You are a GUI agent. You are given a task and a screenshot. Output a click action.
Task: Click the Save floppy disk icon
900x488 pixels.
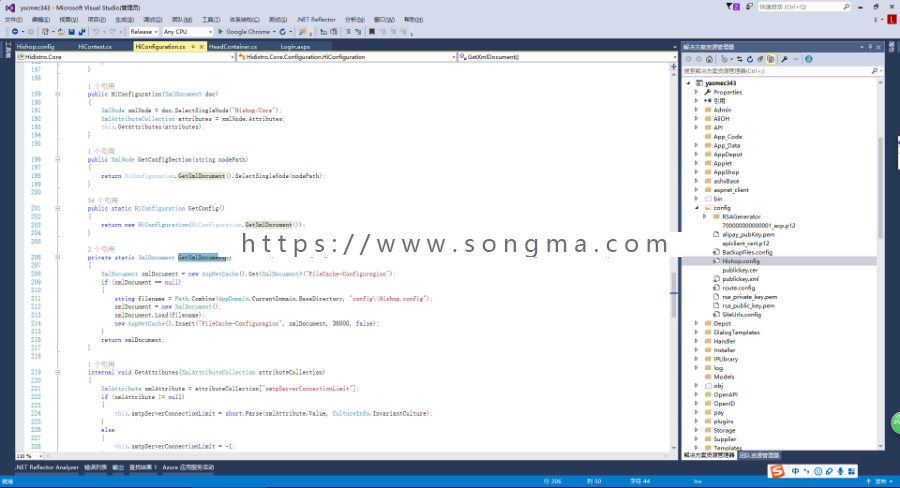click(71, 32)
